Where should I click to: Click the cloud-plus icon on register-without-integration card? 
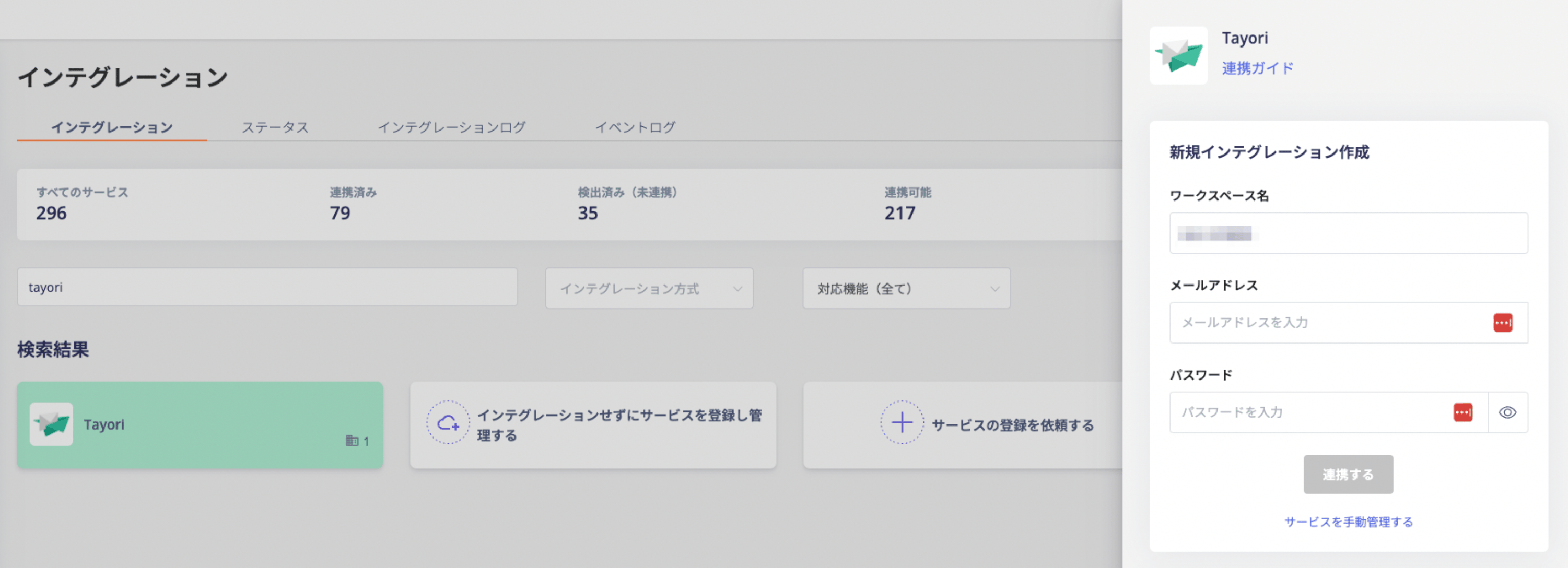(x=448, y=423)
